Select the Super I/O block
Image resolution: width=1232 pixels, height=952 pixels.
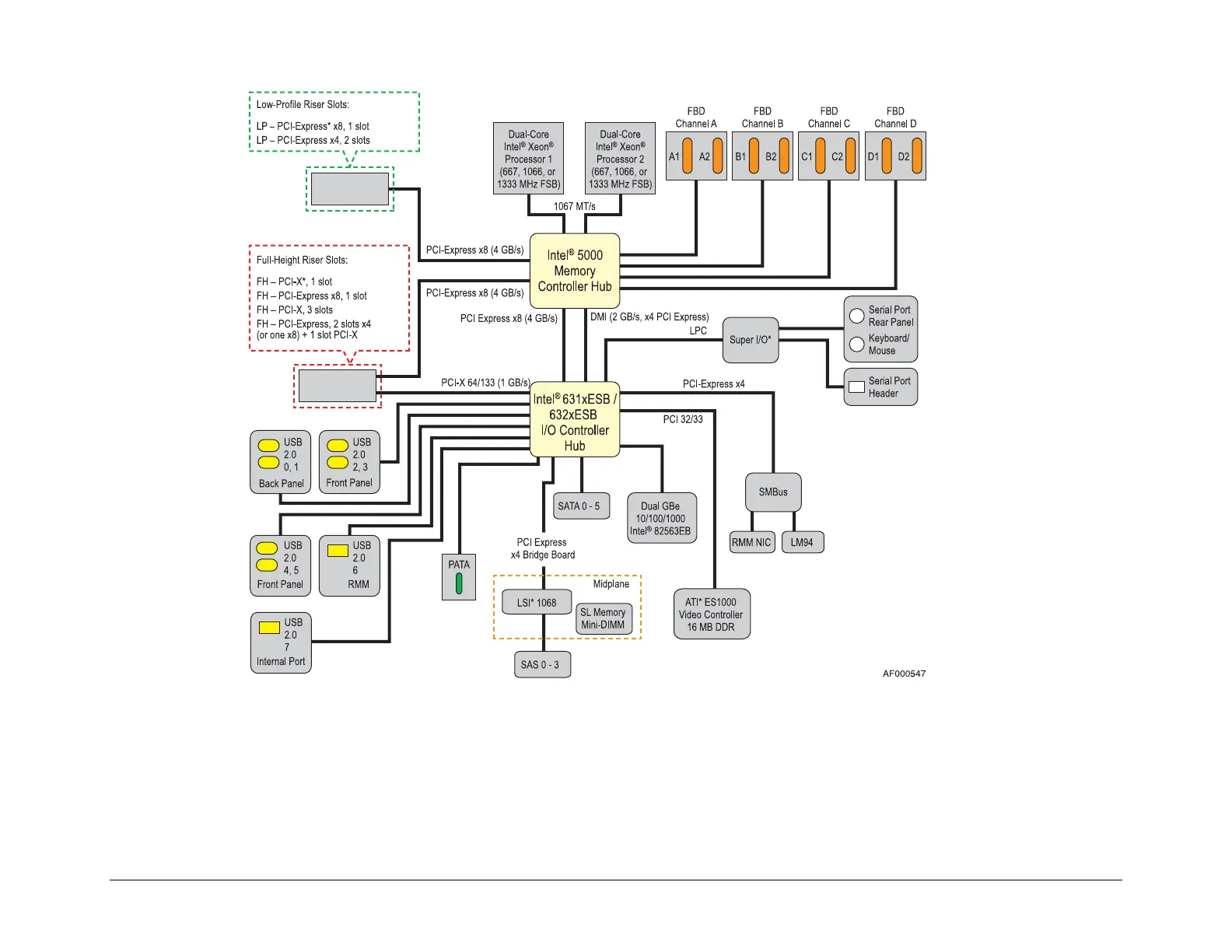[x=751, y=340]
